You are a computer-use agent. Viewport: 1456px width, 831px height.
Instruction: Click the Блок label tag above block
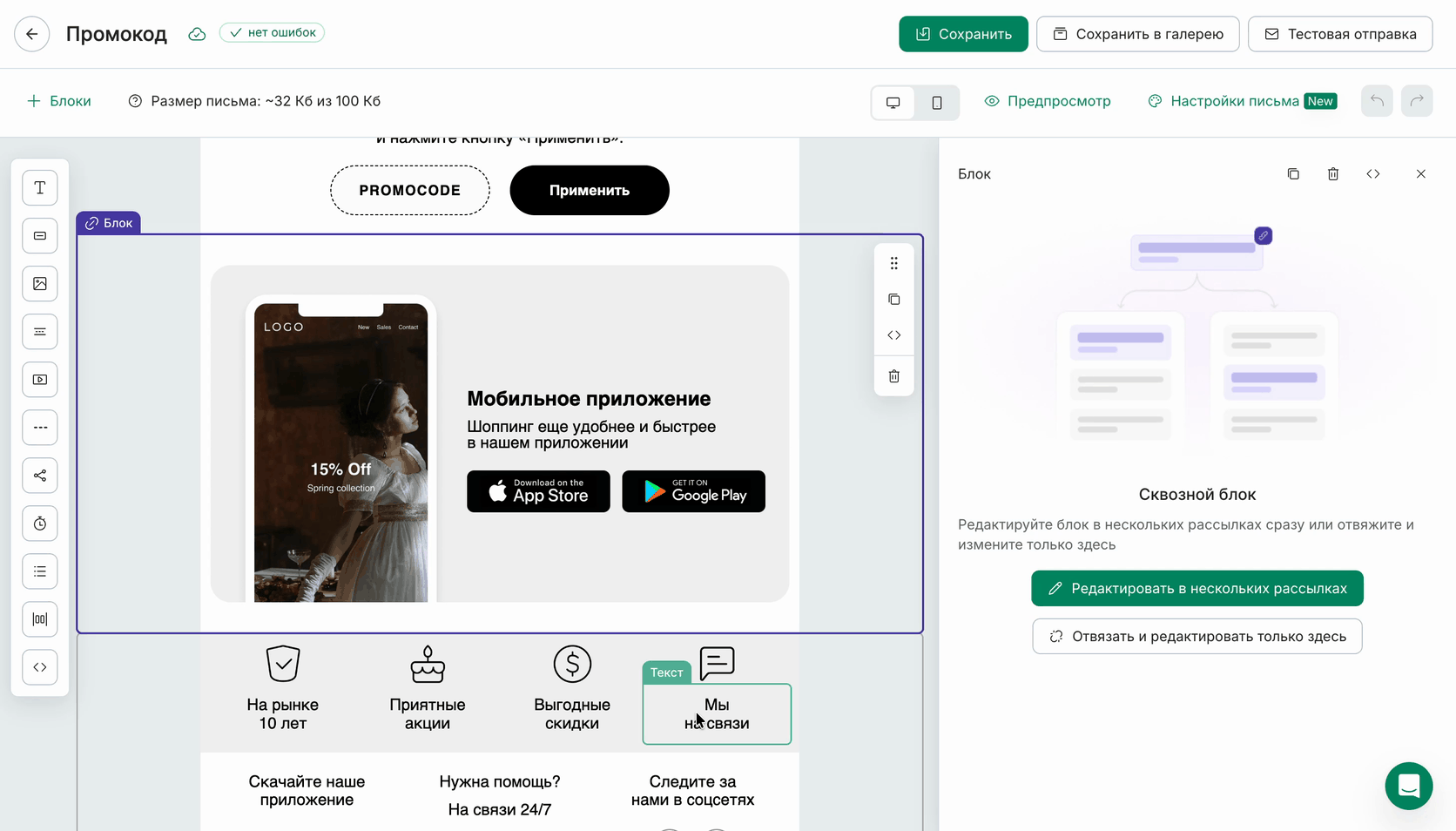click(x=109, y=223)
